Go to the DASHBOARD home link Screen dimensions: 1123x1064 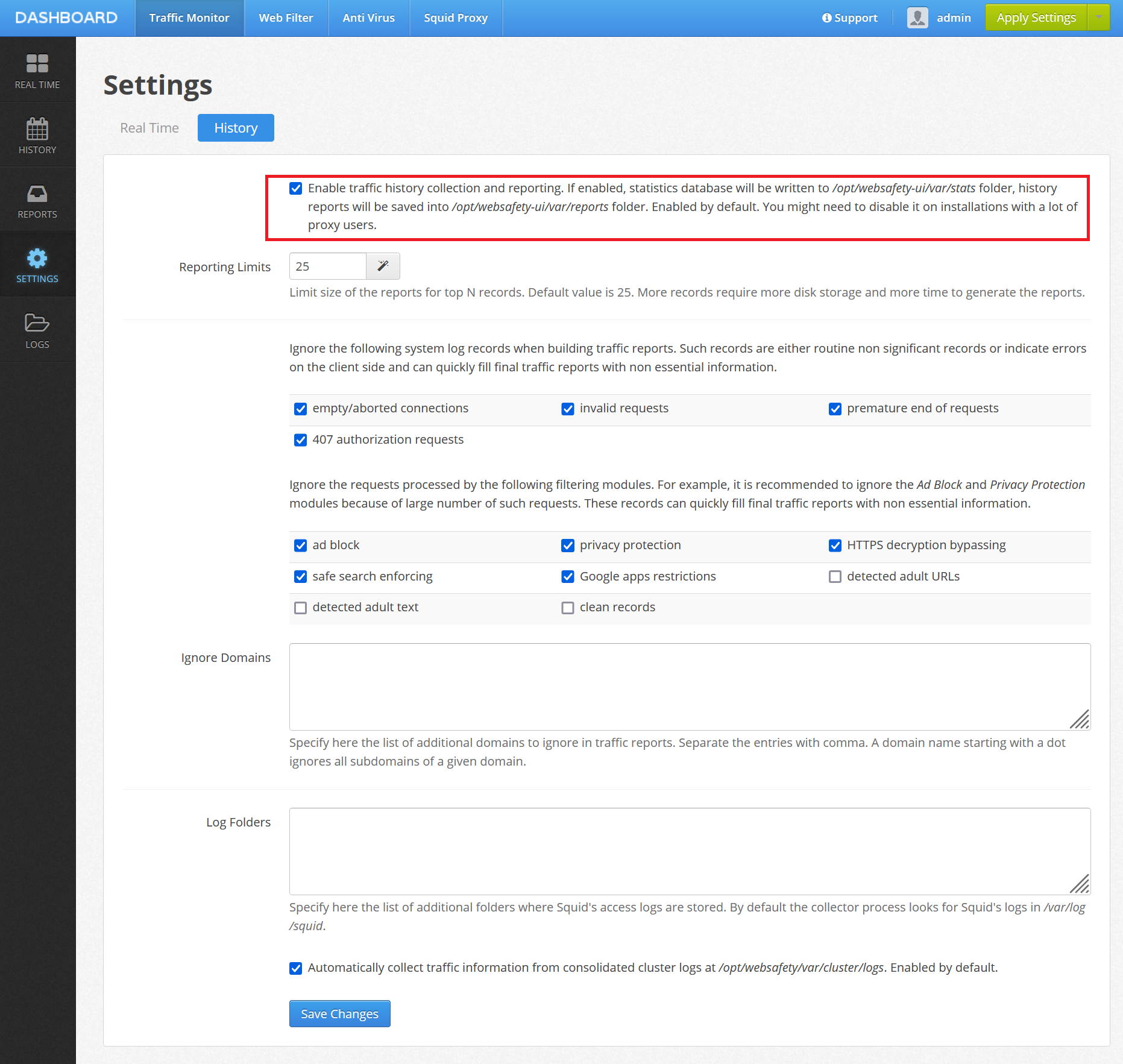[66, 17]
